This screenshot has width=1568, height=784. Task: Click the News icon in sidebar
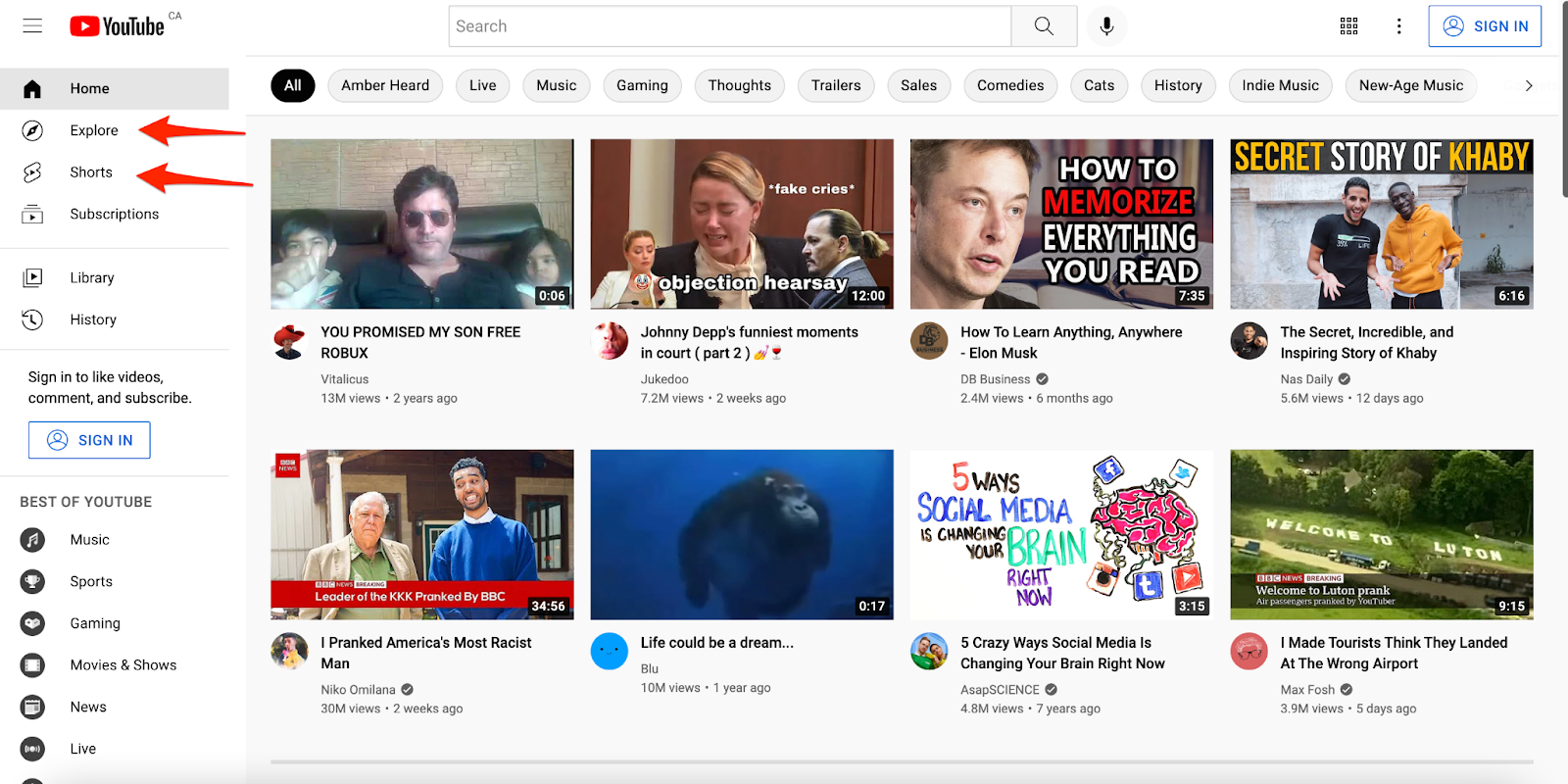[32, 707]
